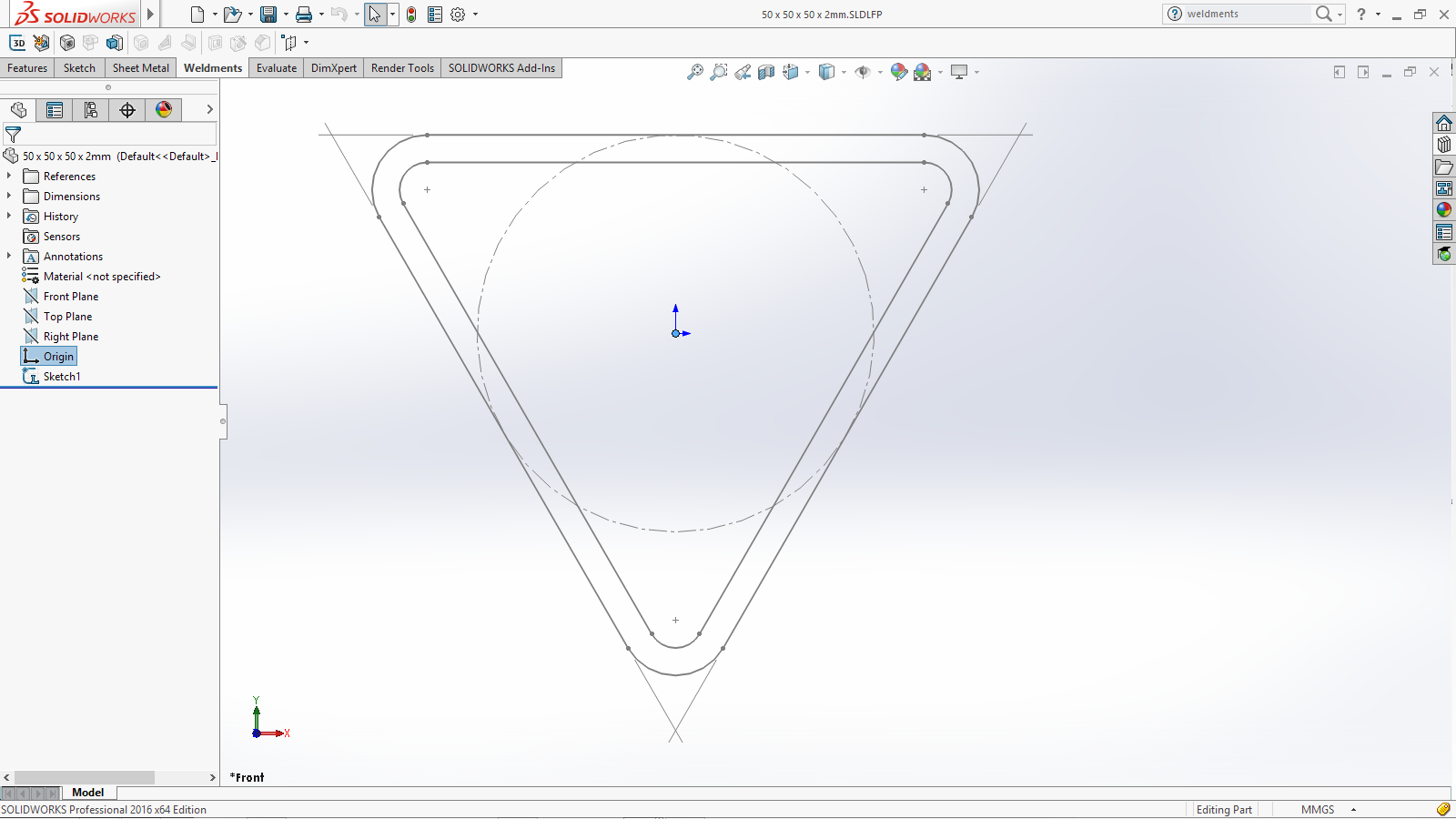The height and width of the screenshot is (819, 1456).
Task: Open the Design Library in task pane
Action: coord(1444,145)
